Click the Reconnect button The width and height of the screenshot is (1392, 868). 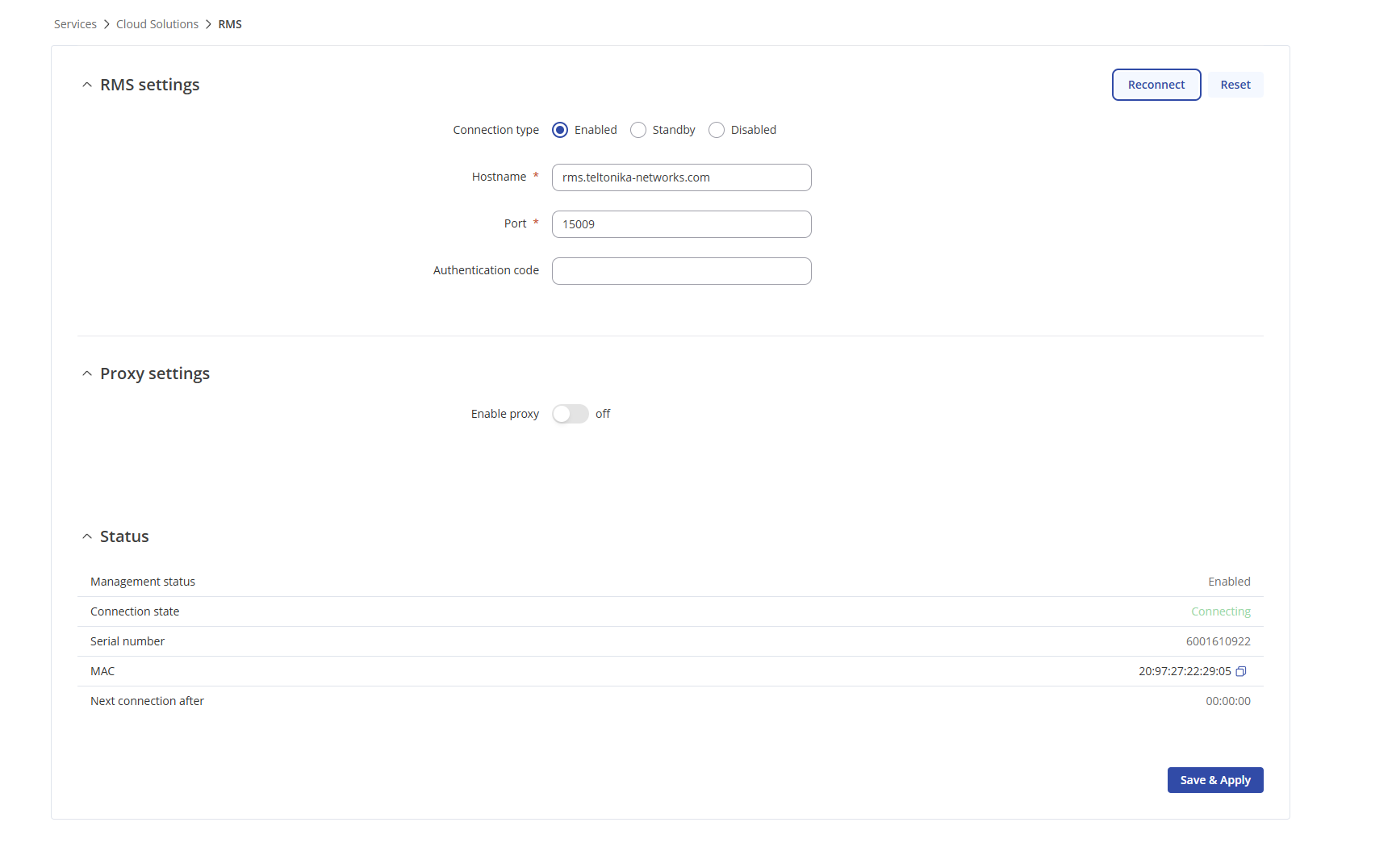(1156, 85)
